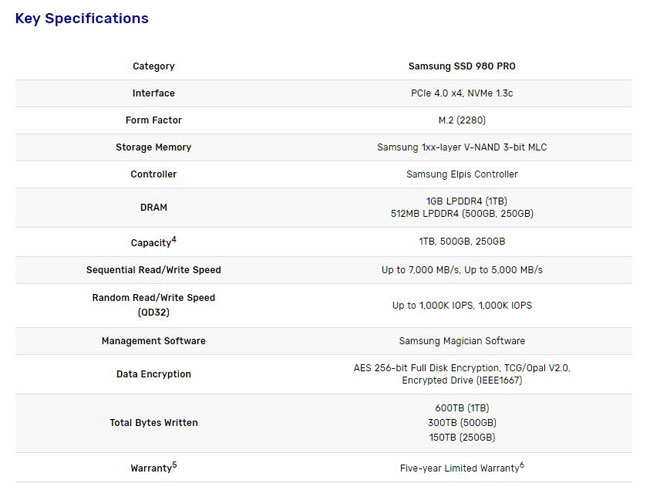This screenshot has height=497, width=660.
Task: Select the 'Controller' row label
Action: pos(154,174)
